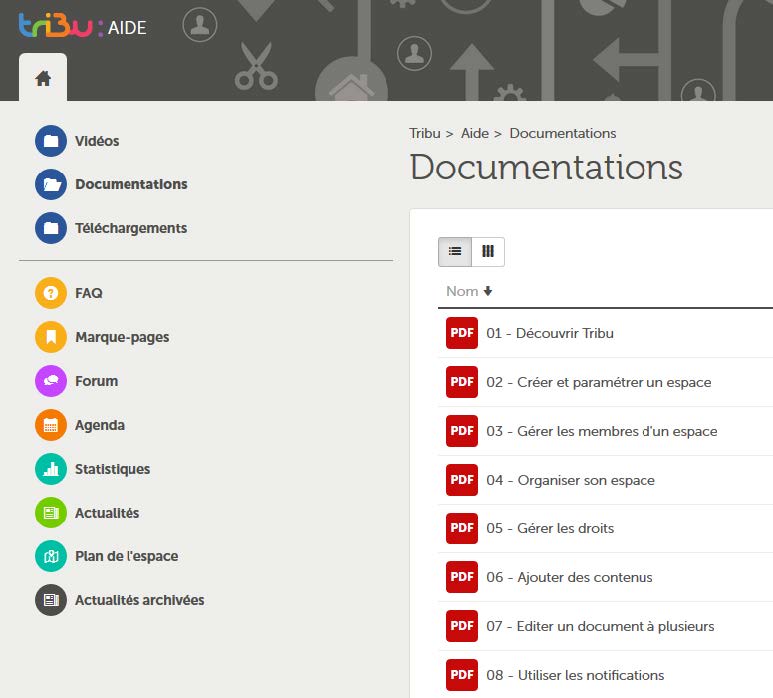Select Documentations in the sidebar

click(x=131, y=184)
